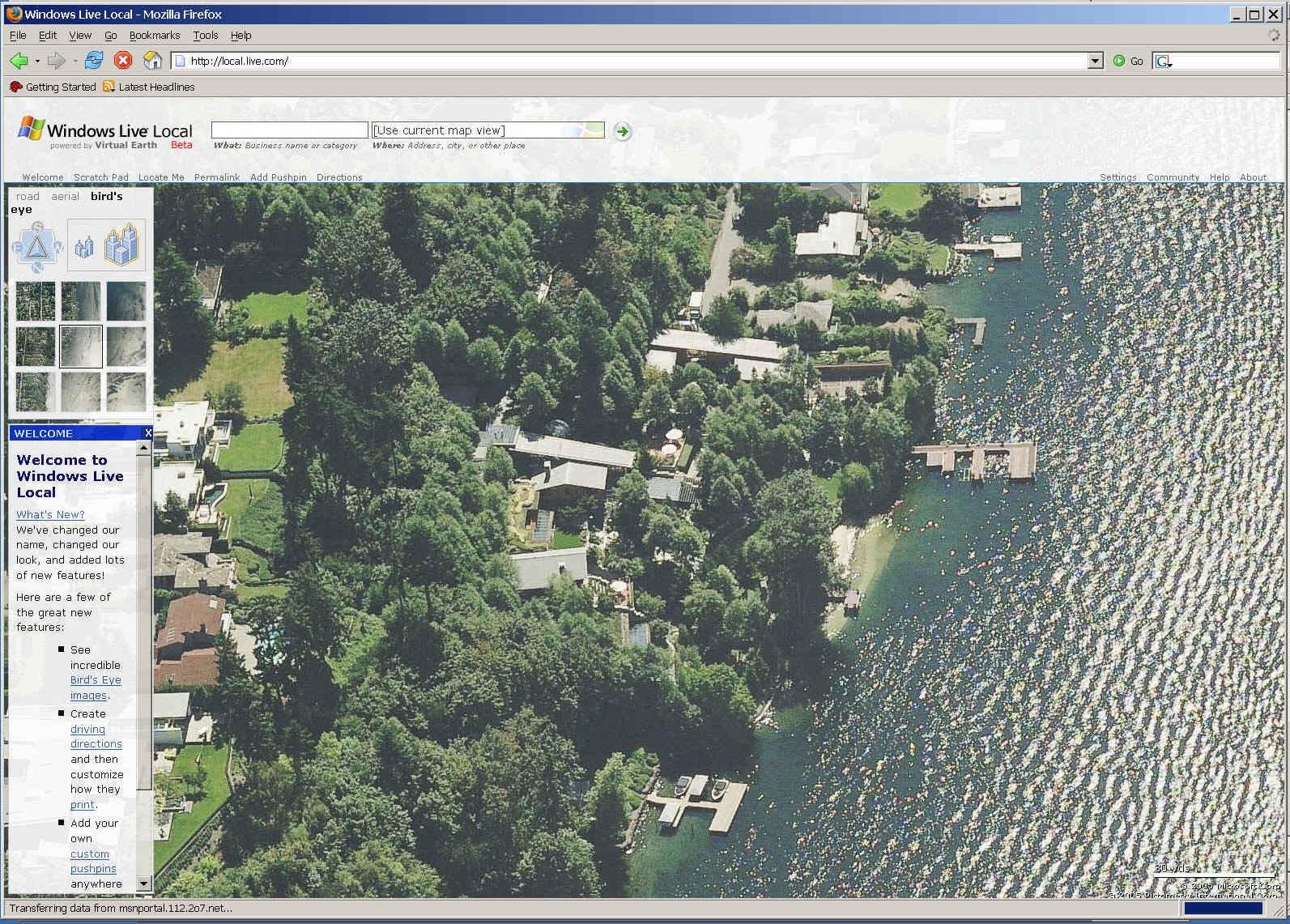The image size is (1290, 924).
Task: Select the top-left bird's eye thumbnail tile
Action: point(36,301)
